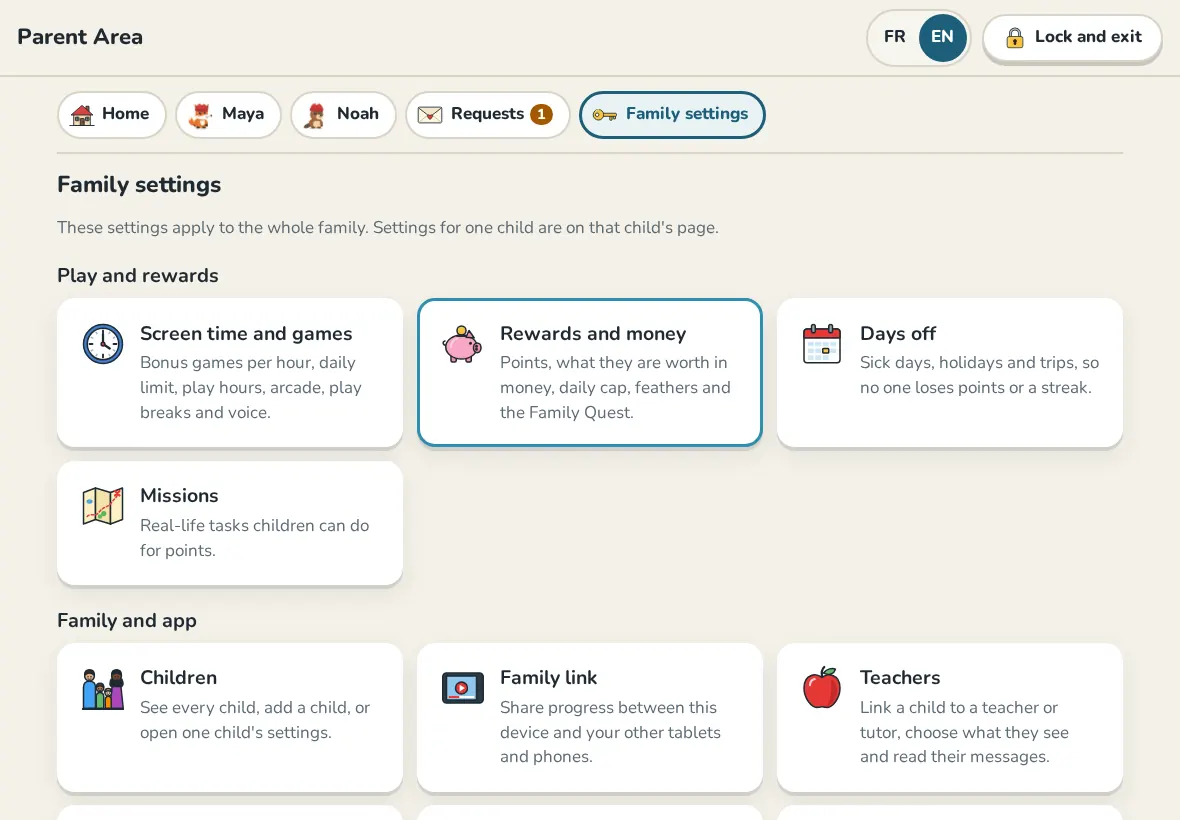This screenshot has height=820, width=1180.
Task: Select the Family settings tab
Action: pos(672,114)
